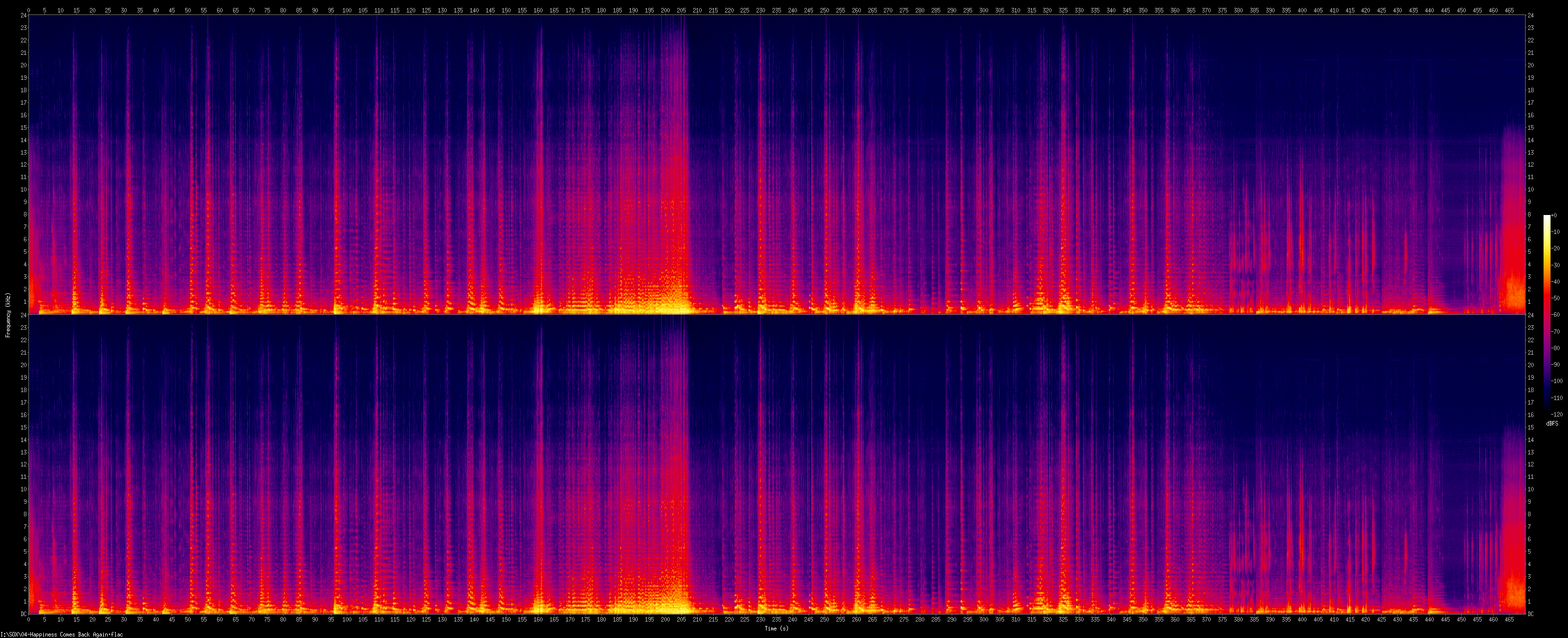Click the divider line between the two channels
Viewport: 1568px width, 638px height.
pyautogui.click(x=776, y=314)
